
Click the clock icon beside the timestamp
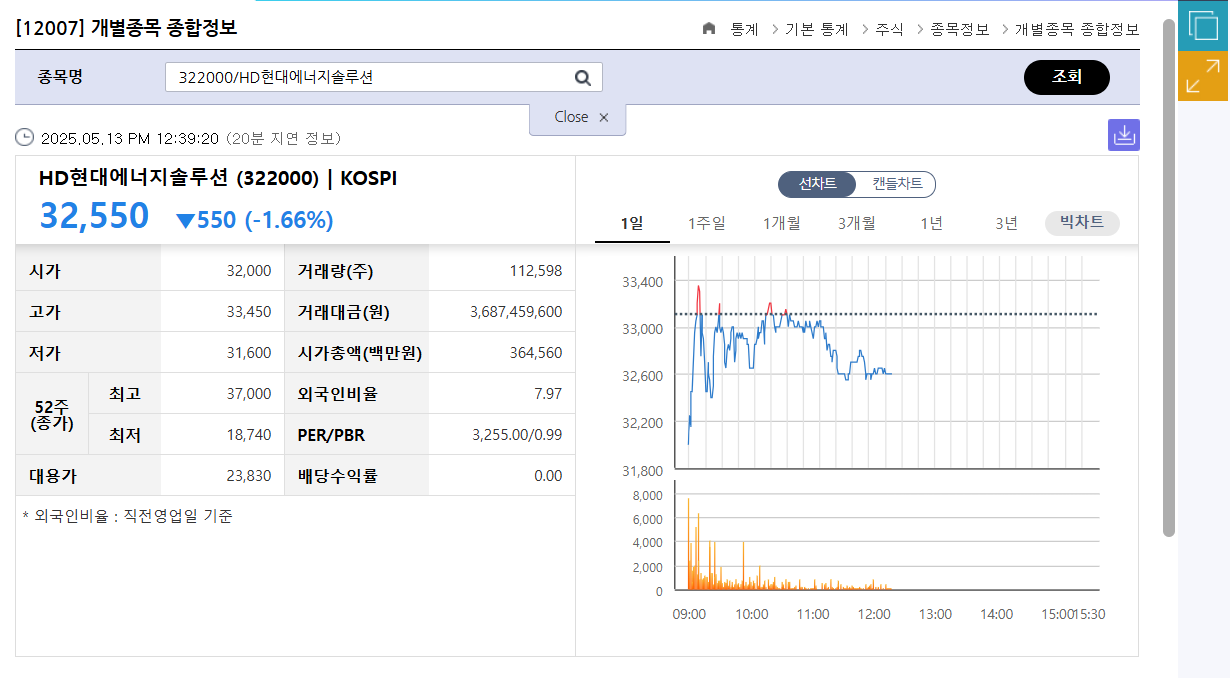pyautogui.click(x=24, y=137)
